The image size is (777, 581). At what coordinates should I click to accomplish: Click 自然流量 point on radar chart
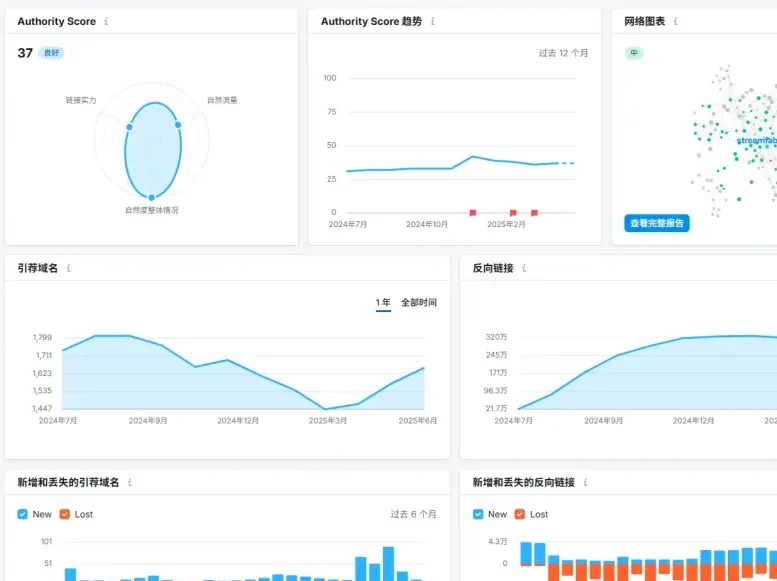click(x=178, y=124)
